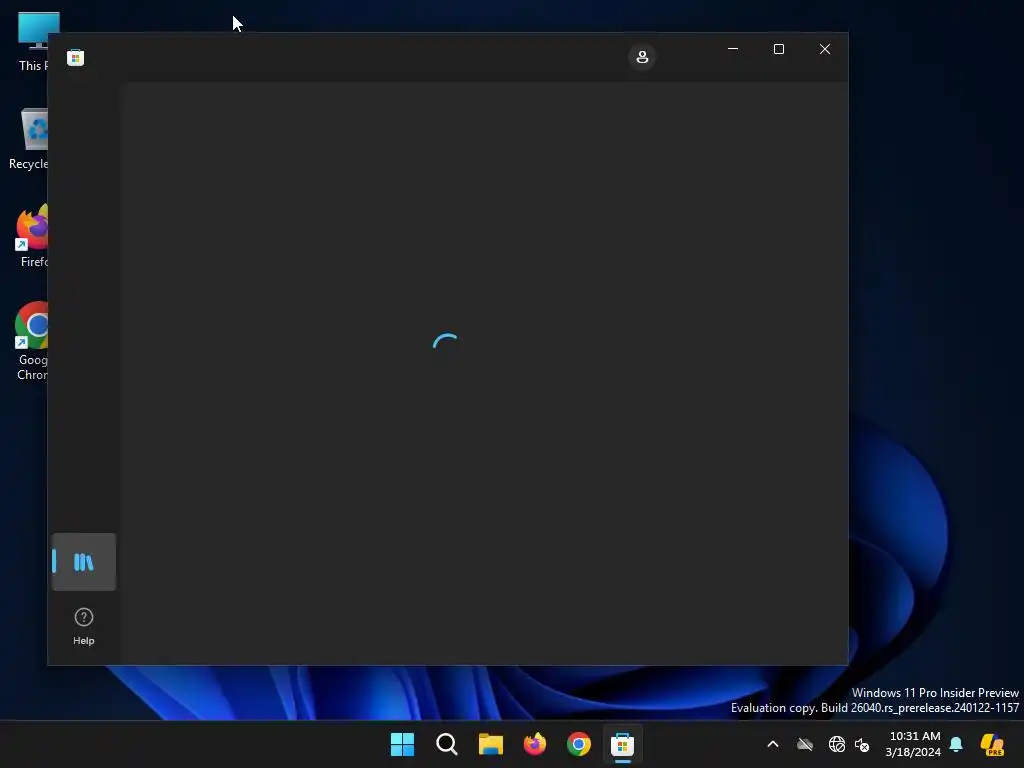Select the Firefox desktop shortcut
The height and width of the screenshot is (768, 1024).
[33, 236]
